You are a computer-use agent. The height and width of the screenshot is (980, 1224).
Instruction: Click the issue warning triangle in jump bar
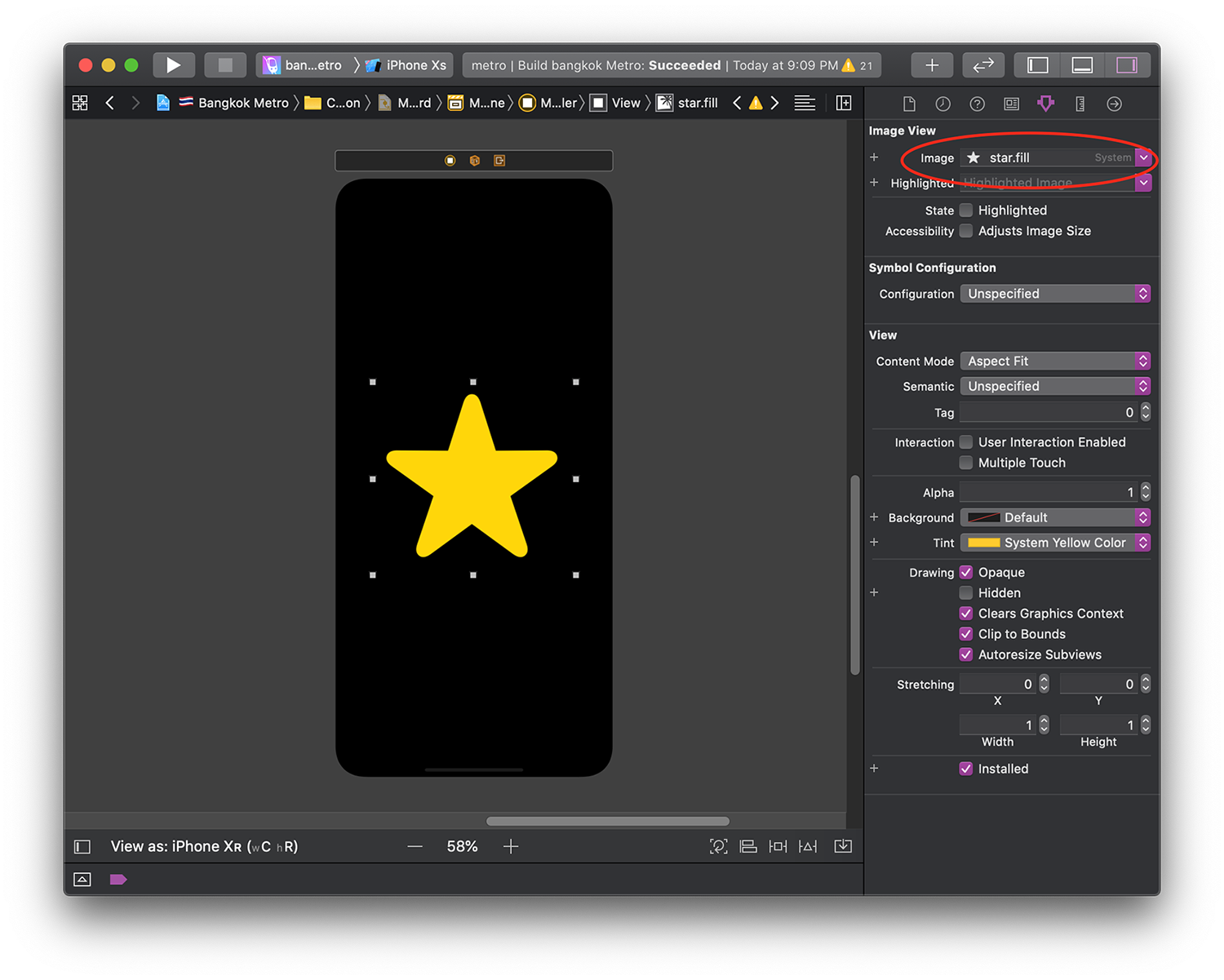click(x=756, y=103)
